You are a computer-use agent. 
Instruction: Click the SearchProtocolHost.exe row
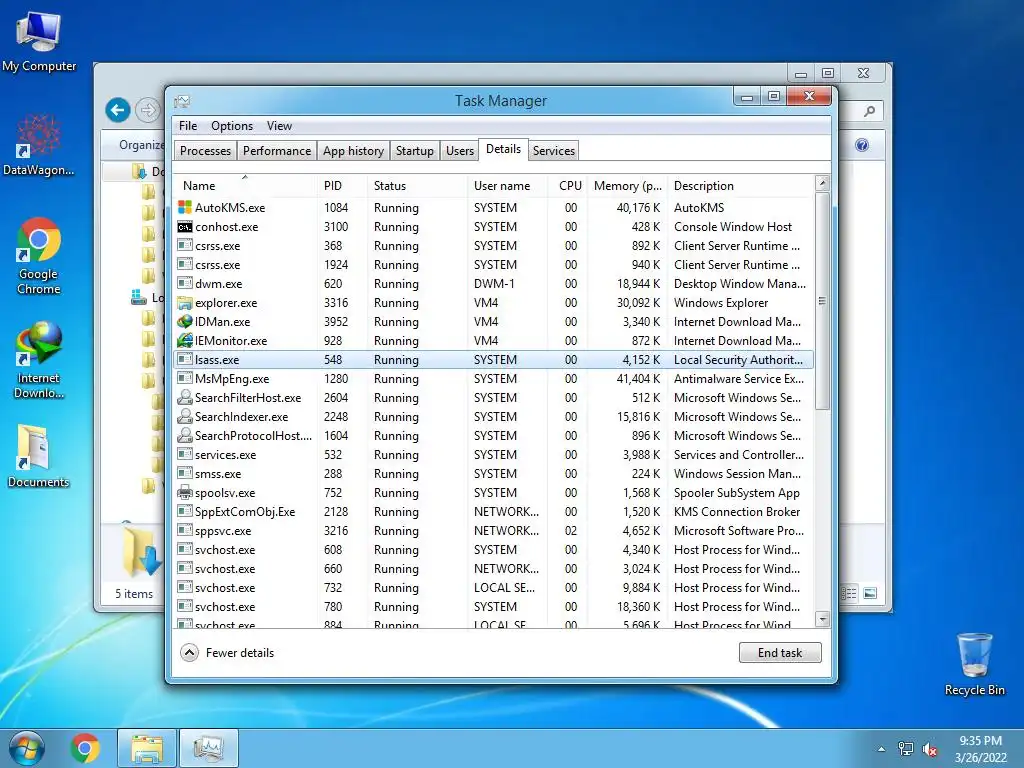pyautogui.click(x=494, y=436)
